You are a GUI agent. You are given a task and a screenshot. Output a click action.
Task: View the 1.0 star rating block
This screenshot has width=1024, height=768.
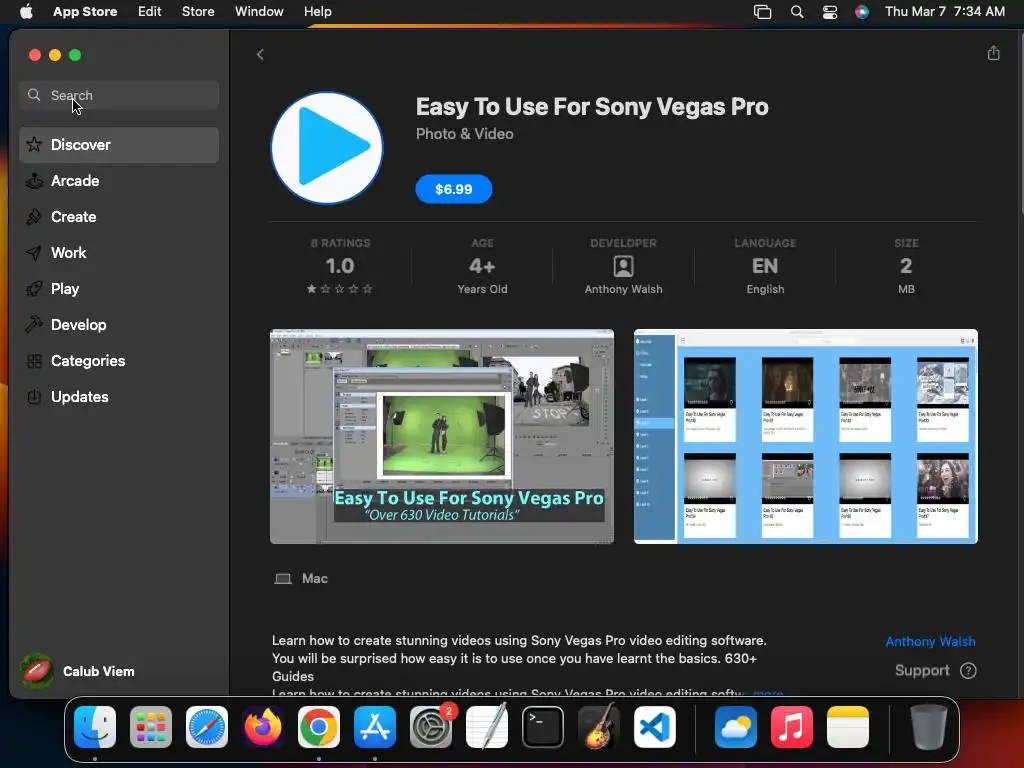coord(340,266)
